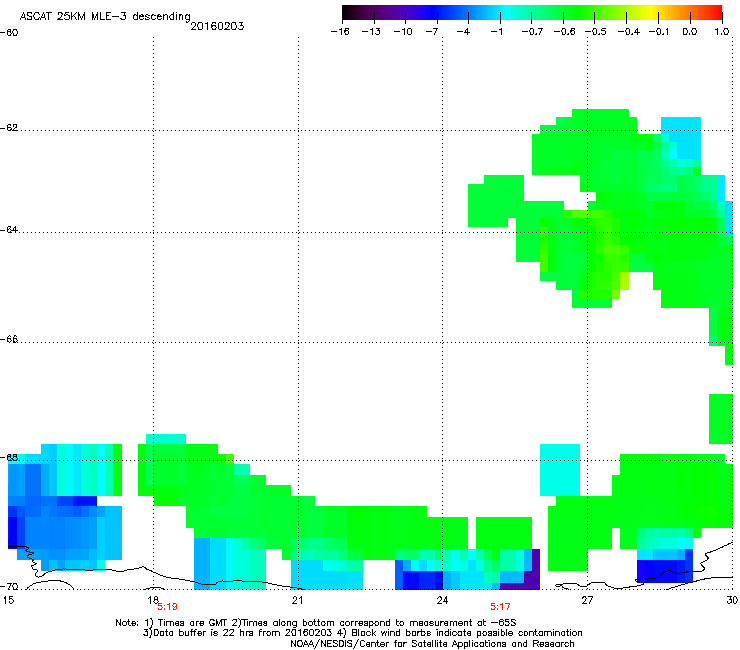Click the red swath time 5:17

pyautogui.click(x=500, y=607)
